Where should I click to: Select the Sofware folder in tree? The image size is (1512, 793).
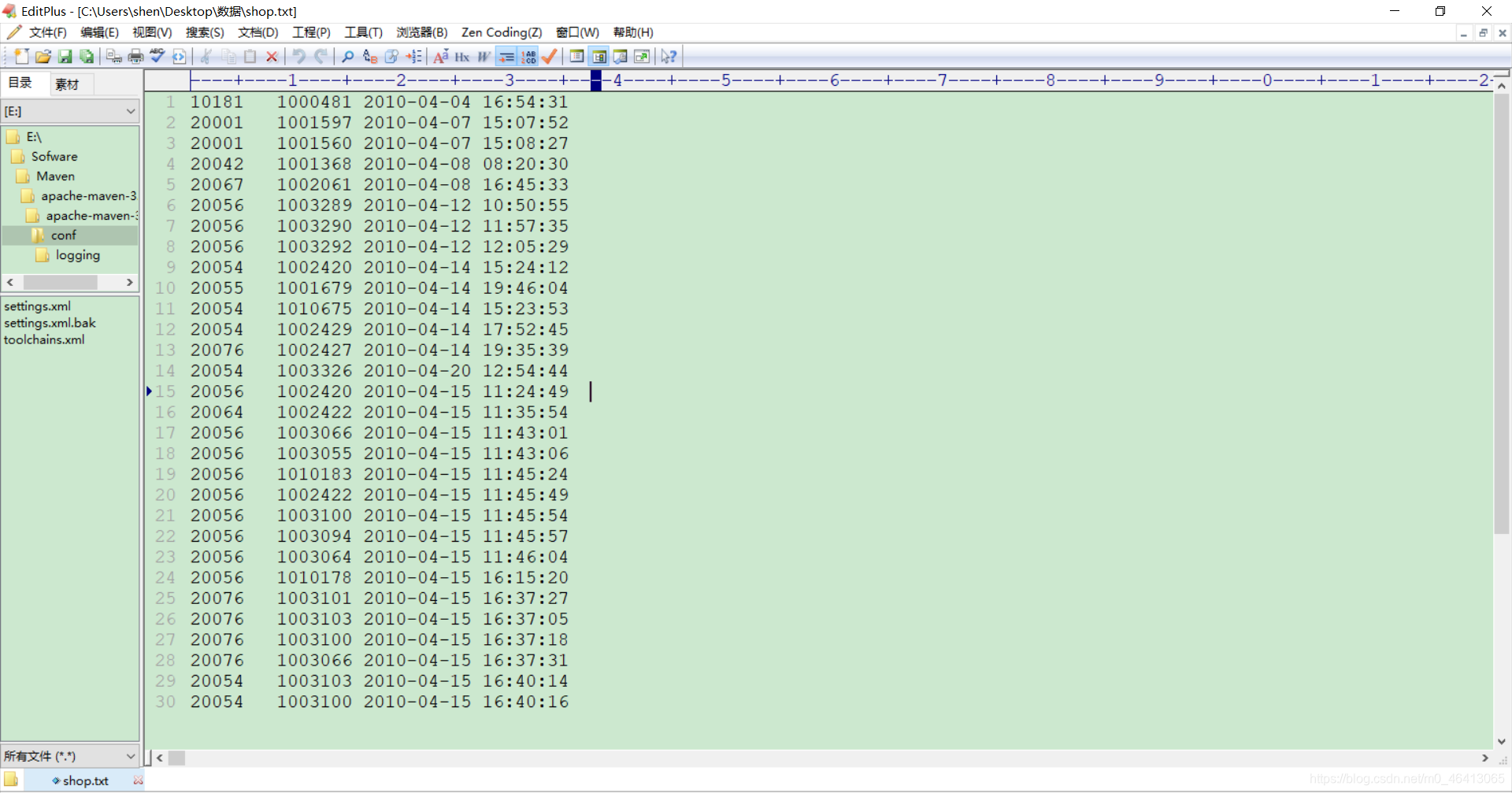[54, 157]
